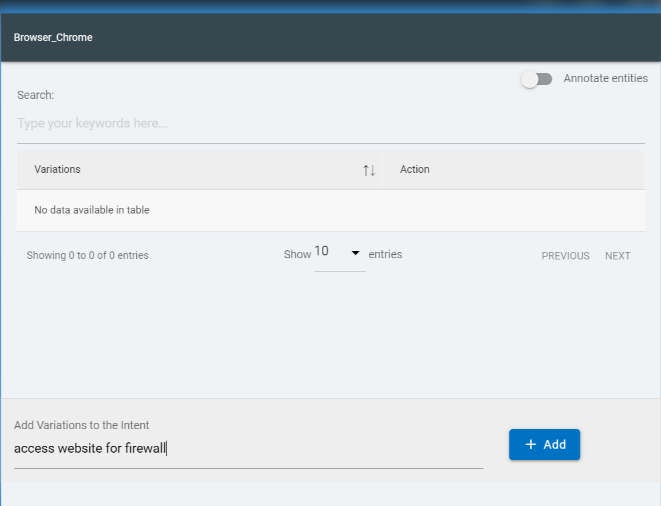Click the variation text field with firewall text

pos(248,449)
